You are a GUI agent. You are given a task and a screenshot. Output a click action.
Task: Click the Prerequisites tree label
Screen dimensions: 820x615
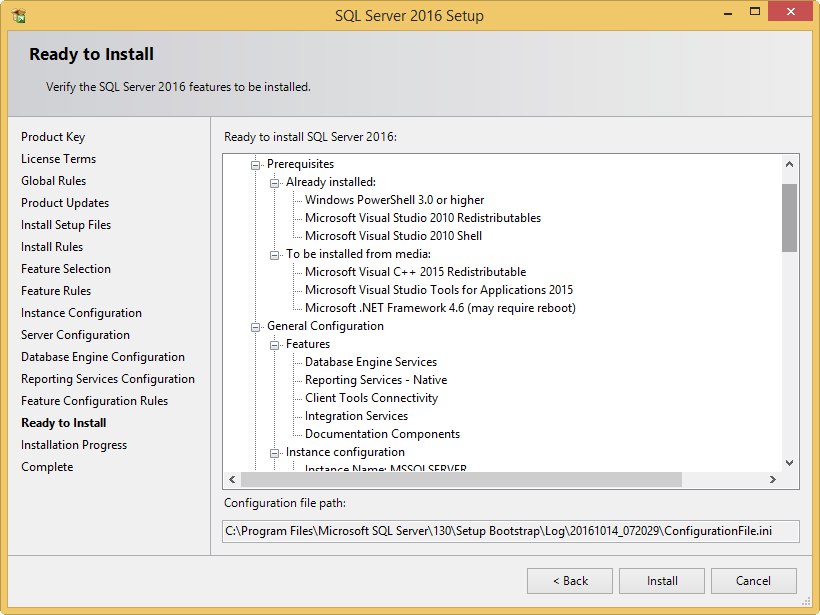point(300,164)
